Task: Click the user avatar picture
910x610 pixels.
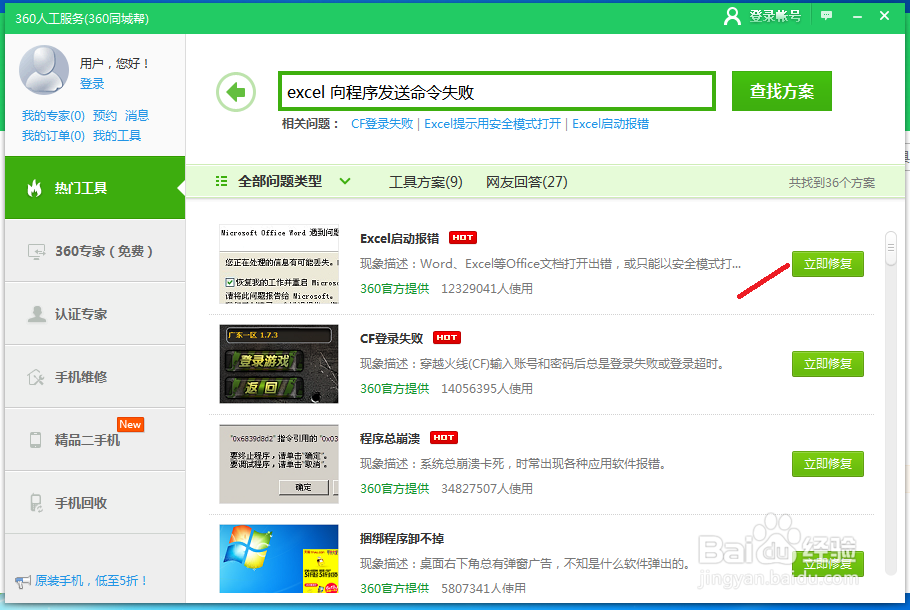Action: (x=44, y=70)
